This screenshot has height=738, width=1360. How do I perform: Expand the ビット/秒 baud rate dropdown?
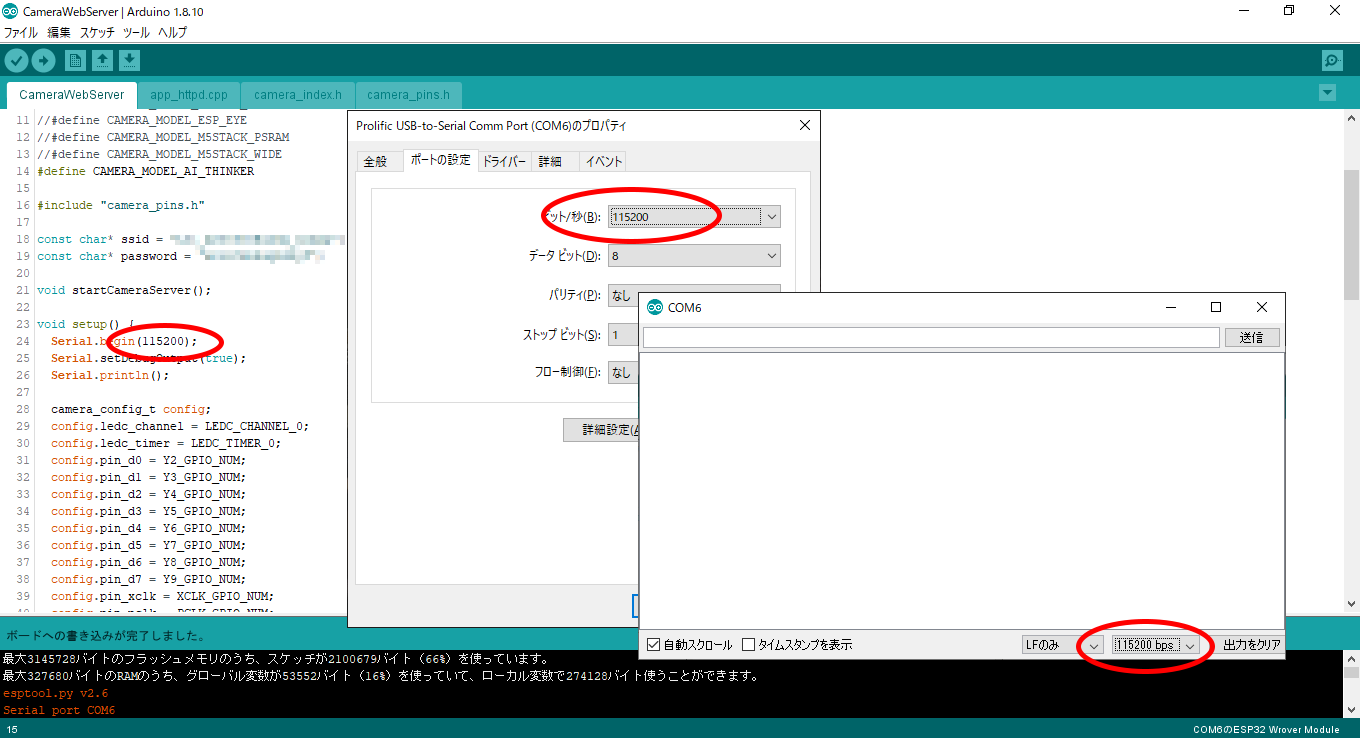click(x=770, y=217)
